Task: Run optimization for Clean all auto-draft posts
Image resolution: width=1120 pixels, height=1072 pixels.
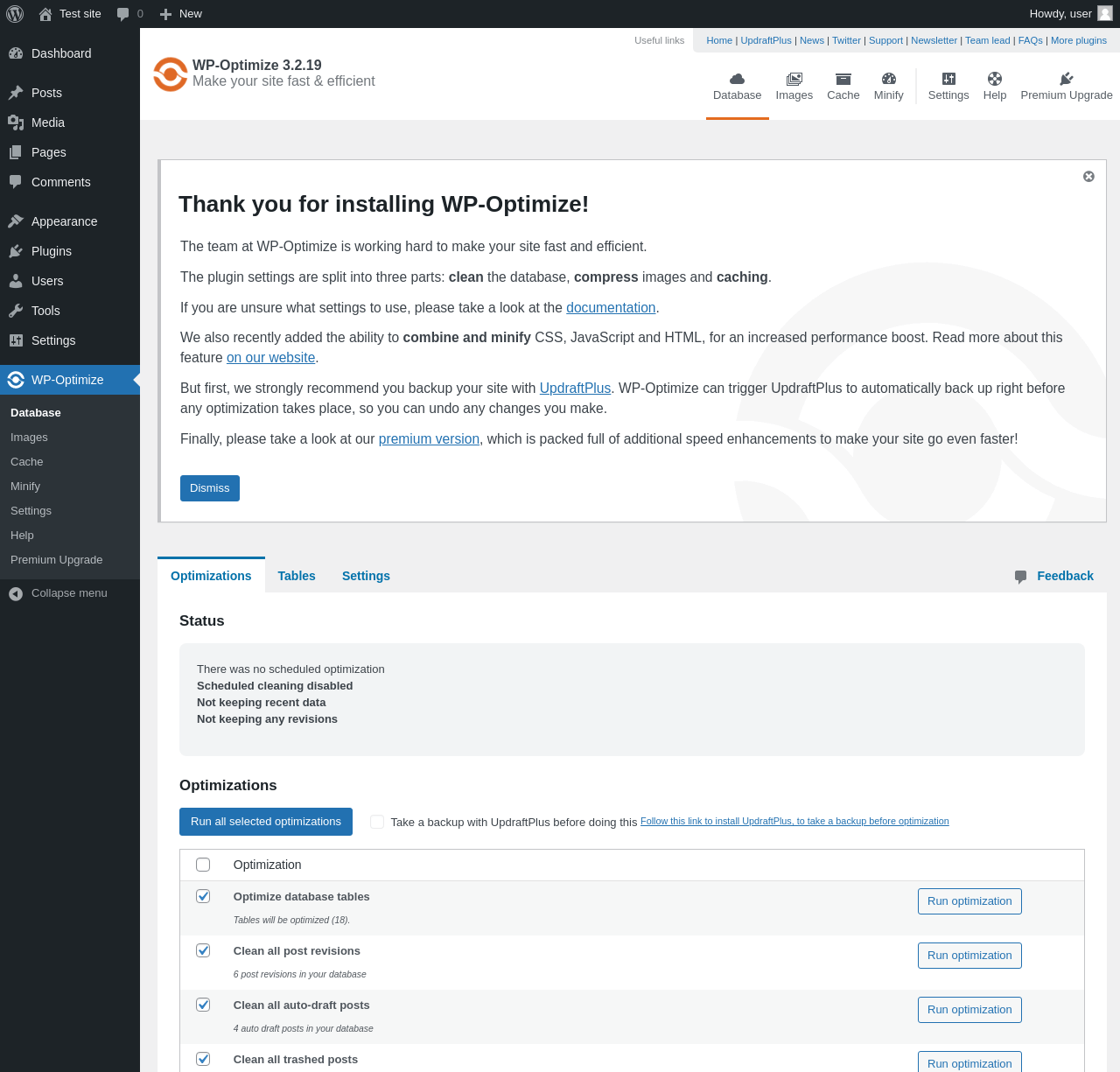Action: click(969, 1010)
